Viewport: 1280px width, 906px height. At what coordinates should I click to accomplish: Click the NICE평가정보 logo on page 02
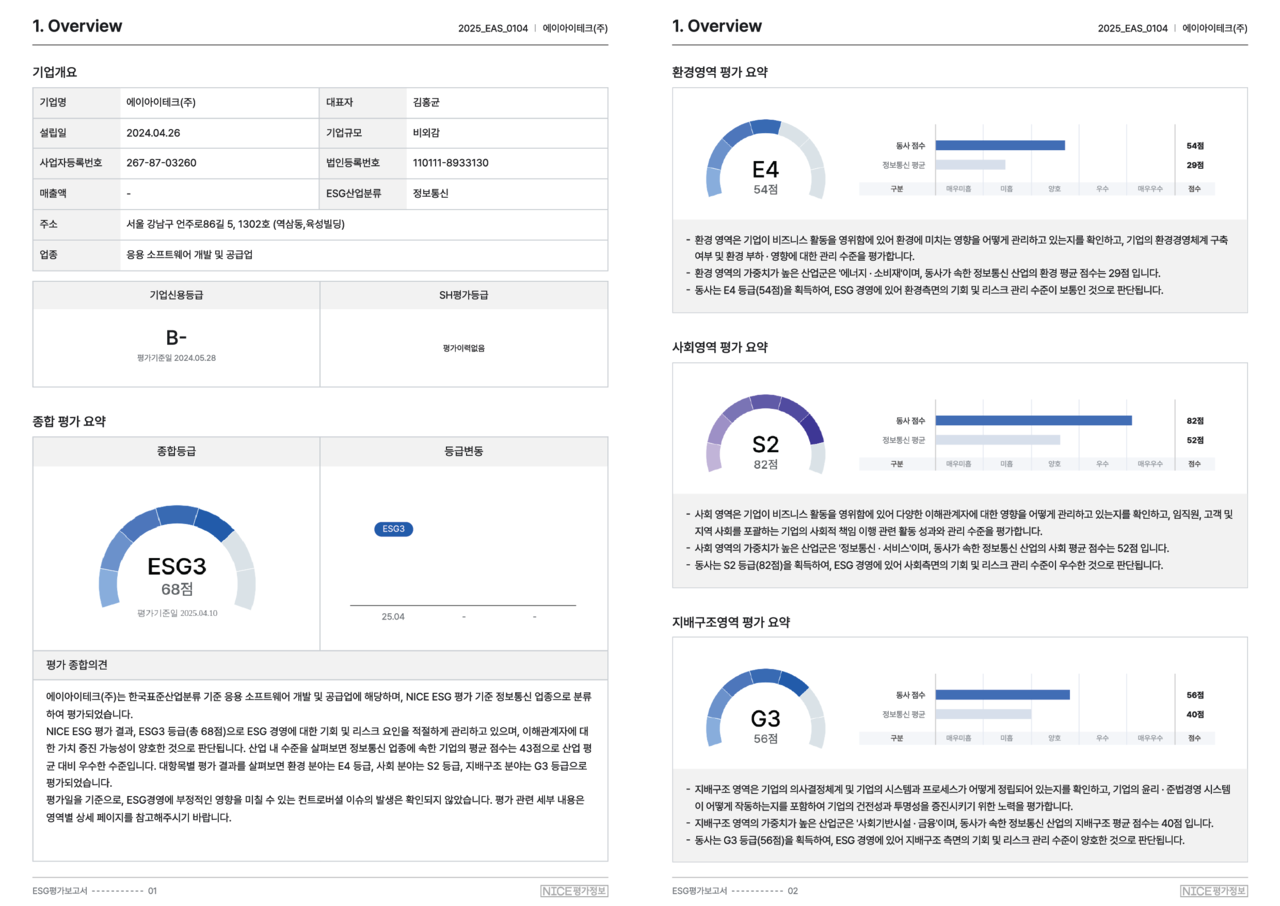coord(1214,891)
